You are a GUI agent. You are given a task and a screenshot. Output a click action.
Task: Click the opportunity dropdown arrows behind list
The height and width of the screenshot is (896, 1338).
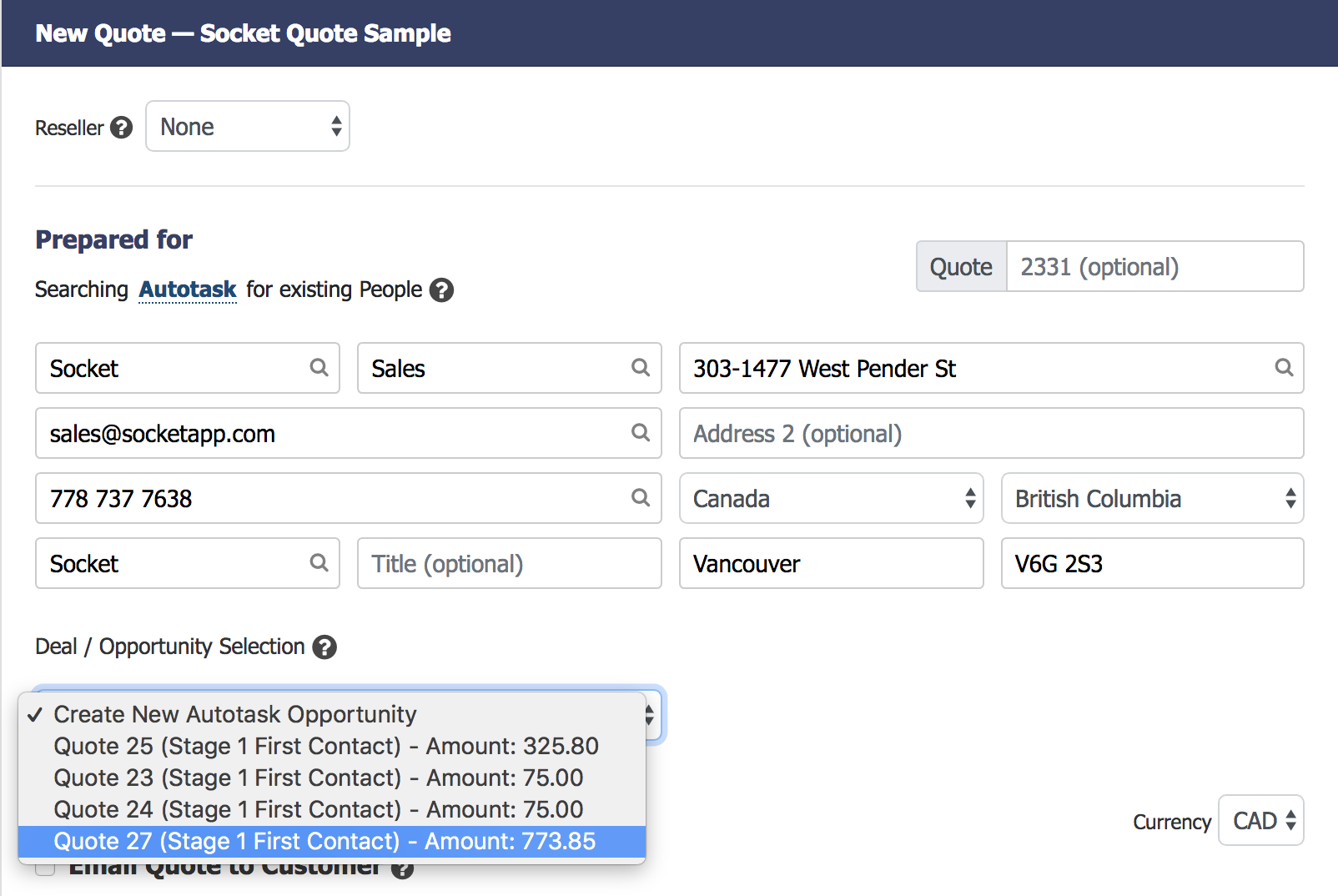pyautogui.click(x=650, y=715)
